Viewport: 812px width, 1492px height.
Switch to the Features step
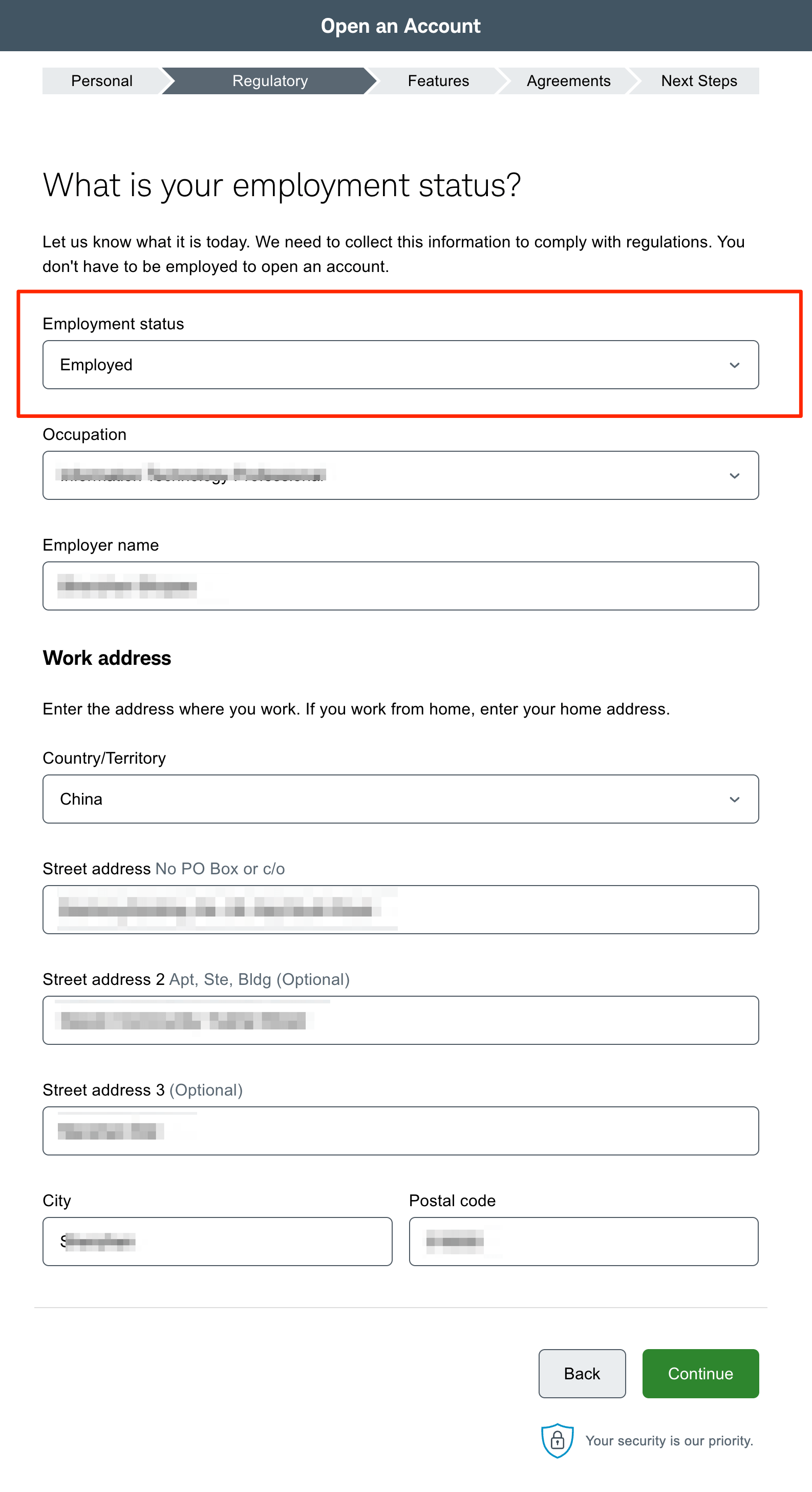tap(438, 81)
